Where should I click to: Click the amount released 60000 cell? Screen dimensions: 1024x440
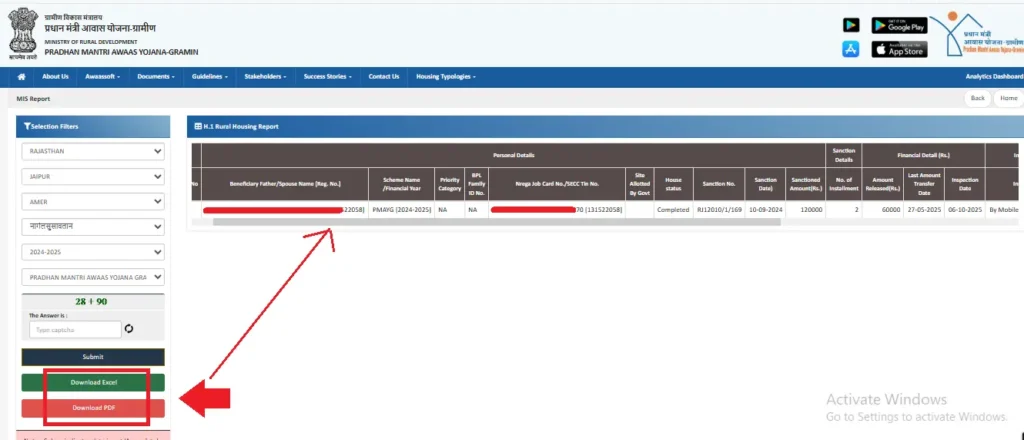[x=882, y=210]
